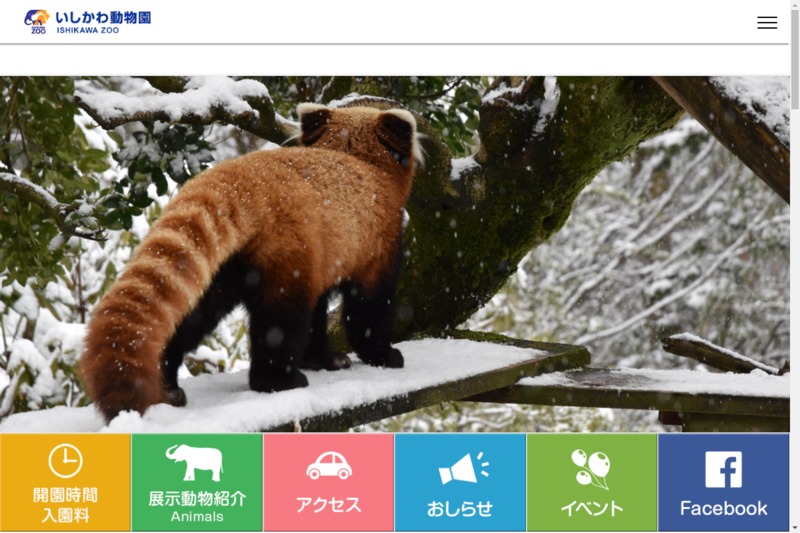Screen dimensions: 800x533
Task: Click the Facebook text label
Action: (723, 508)
